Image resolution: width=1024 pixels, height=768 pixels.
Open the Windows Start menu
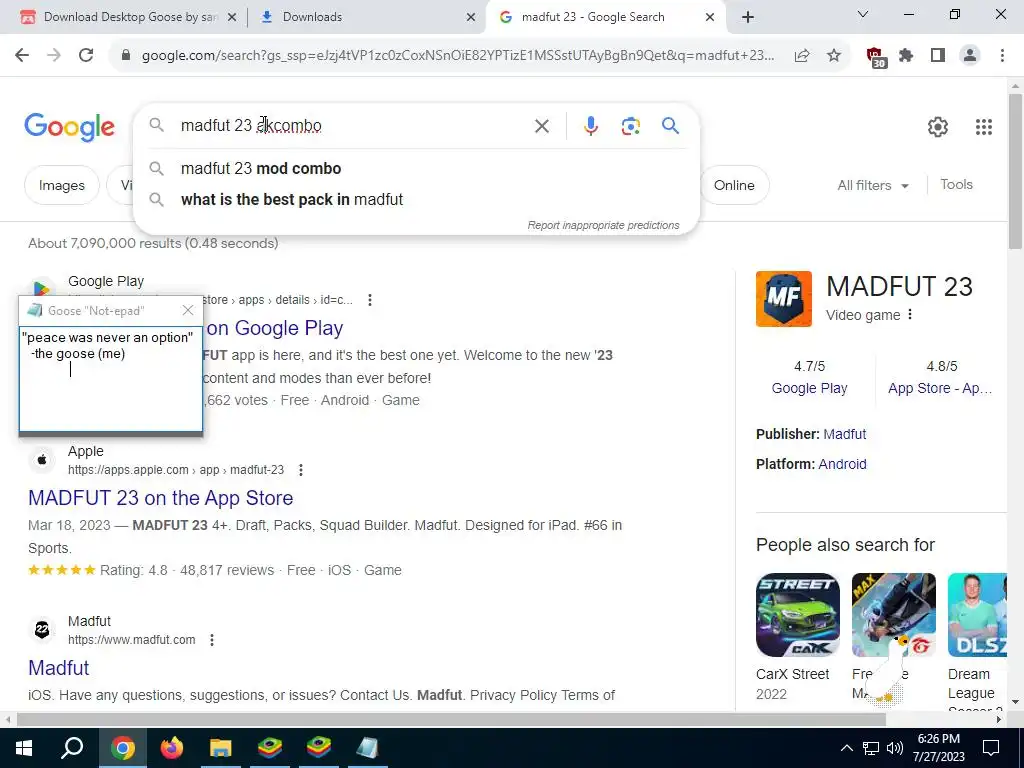24,748
